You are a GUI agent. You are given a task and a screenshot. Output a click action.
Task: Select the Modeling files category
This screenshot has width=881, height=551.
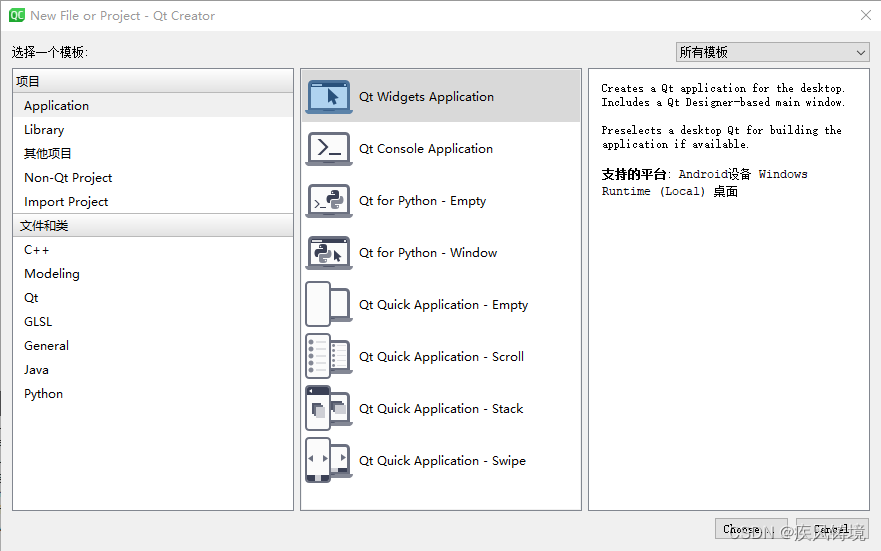pyautogui.click(x=153, y=274)
